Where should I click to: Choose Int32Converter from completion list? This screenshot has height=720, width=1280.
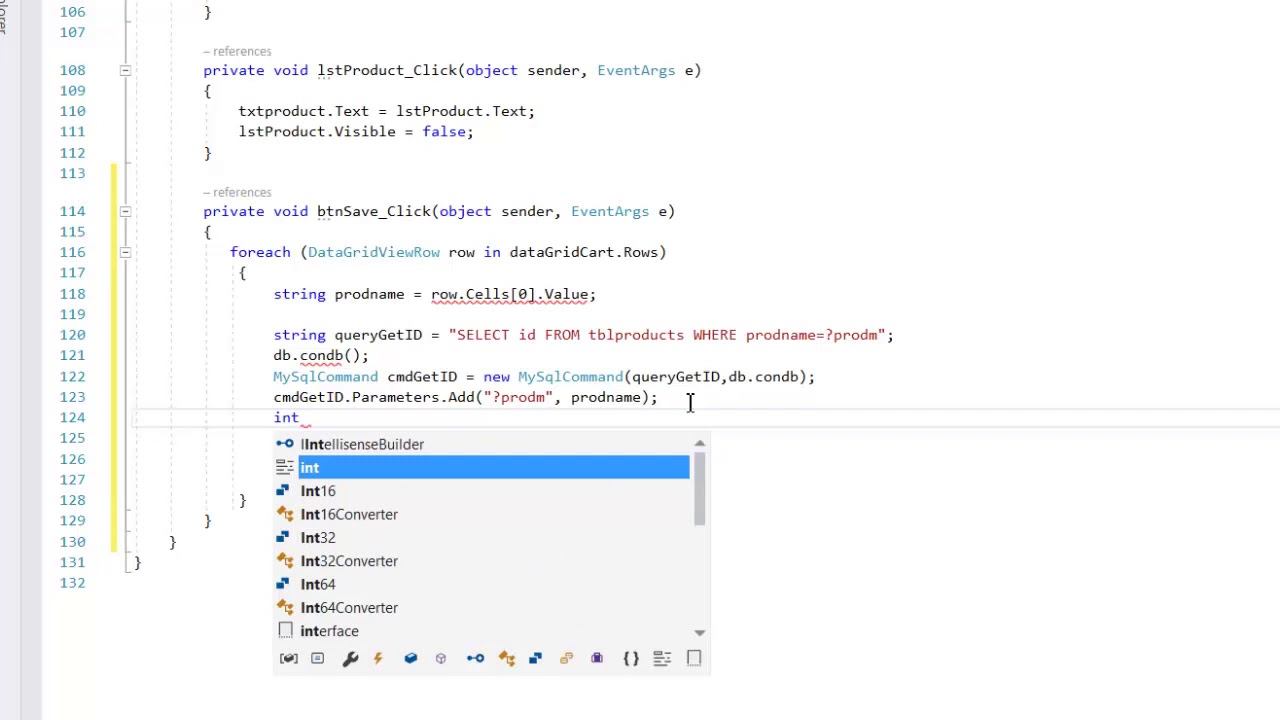pos(482,561)
